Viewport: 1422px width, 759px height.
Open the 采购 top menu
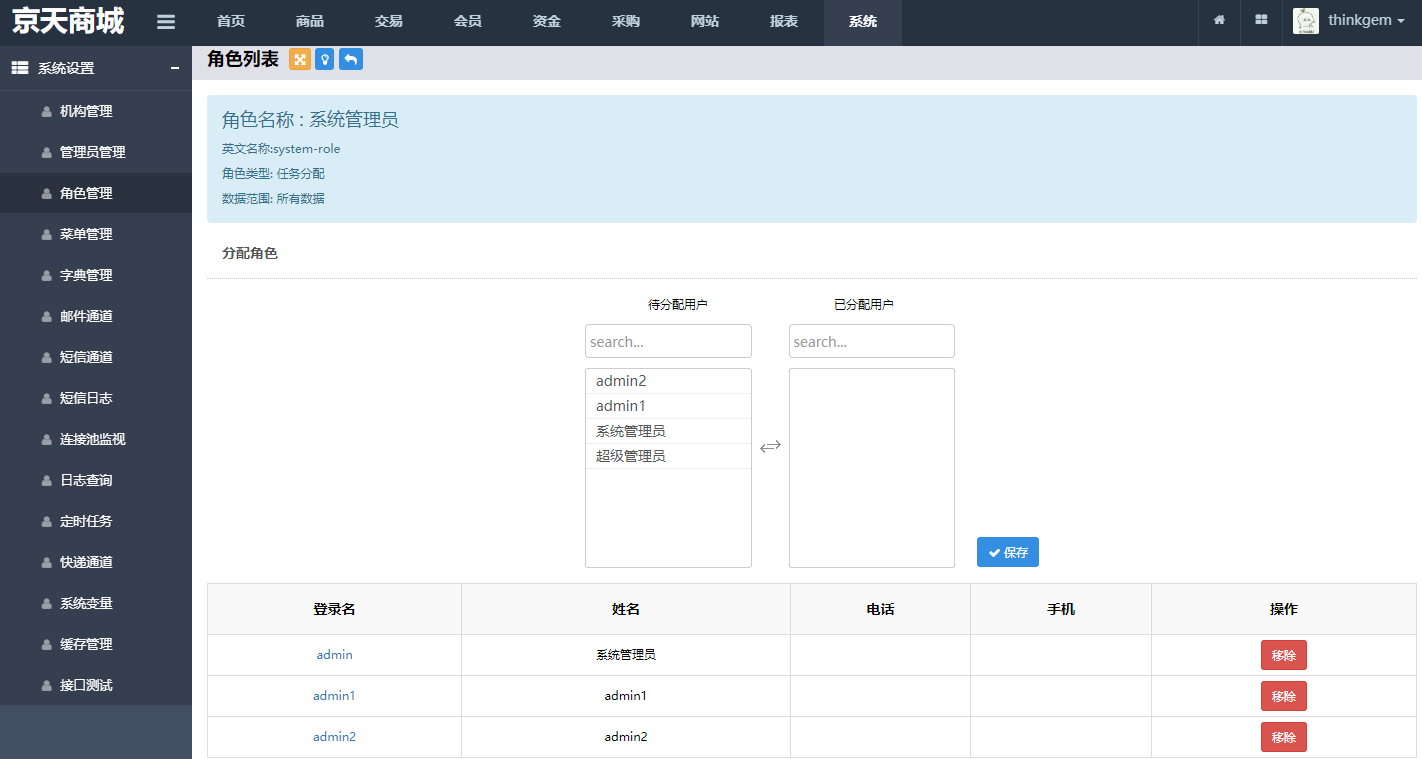click(x=626, y=22)
